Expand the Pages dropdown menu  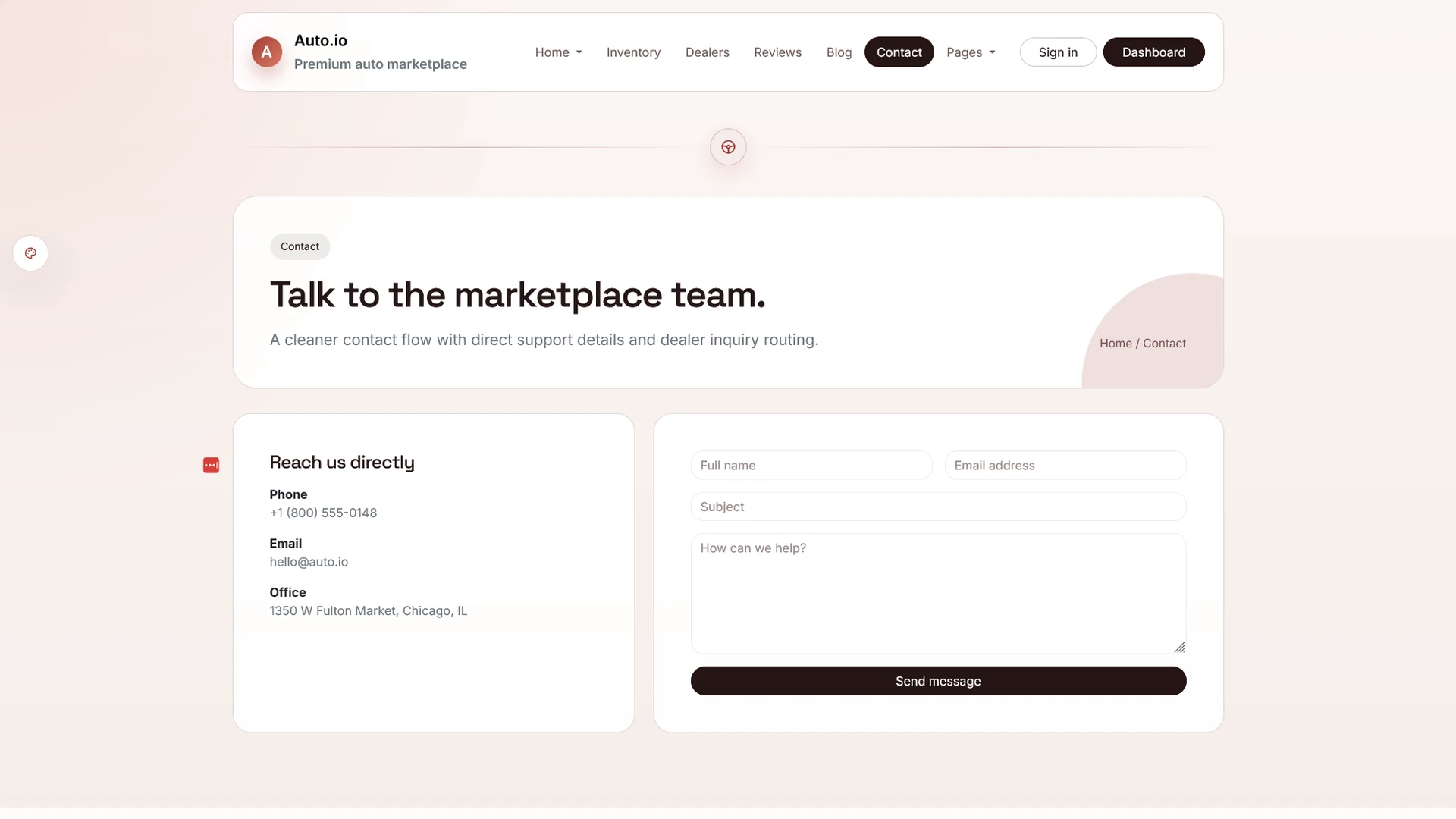(x=971, y=52)
